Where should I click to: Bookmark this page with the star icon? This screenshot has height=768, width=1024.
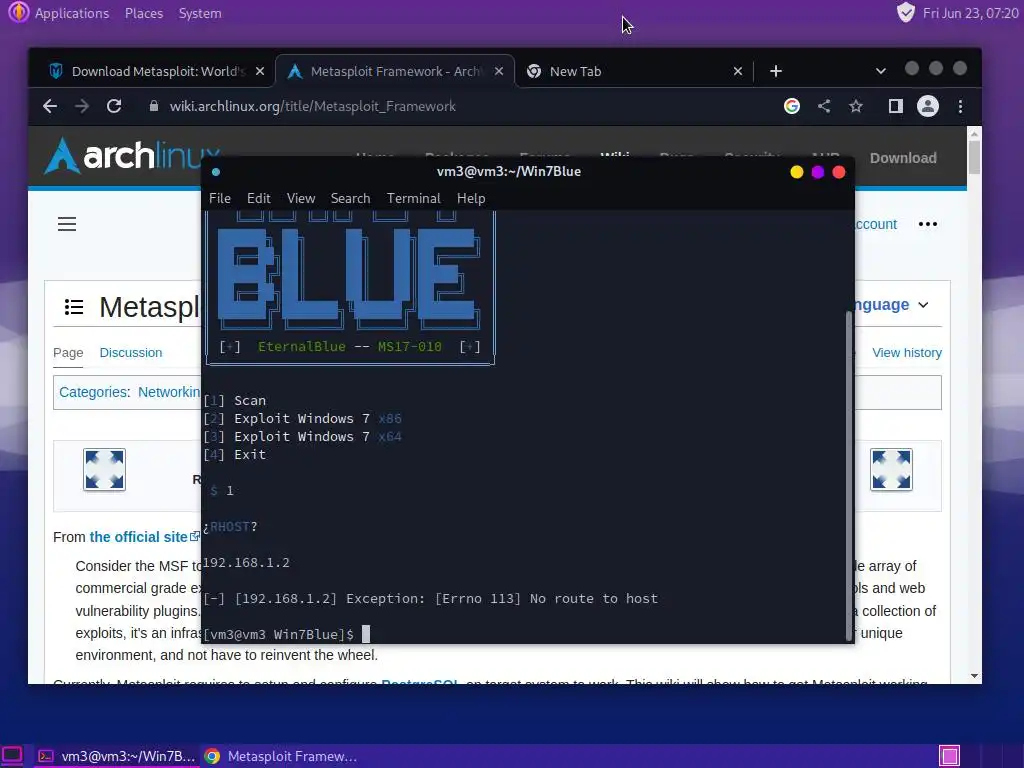pyautogui.click(x=856, y=106)
